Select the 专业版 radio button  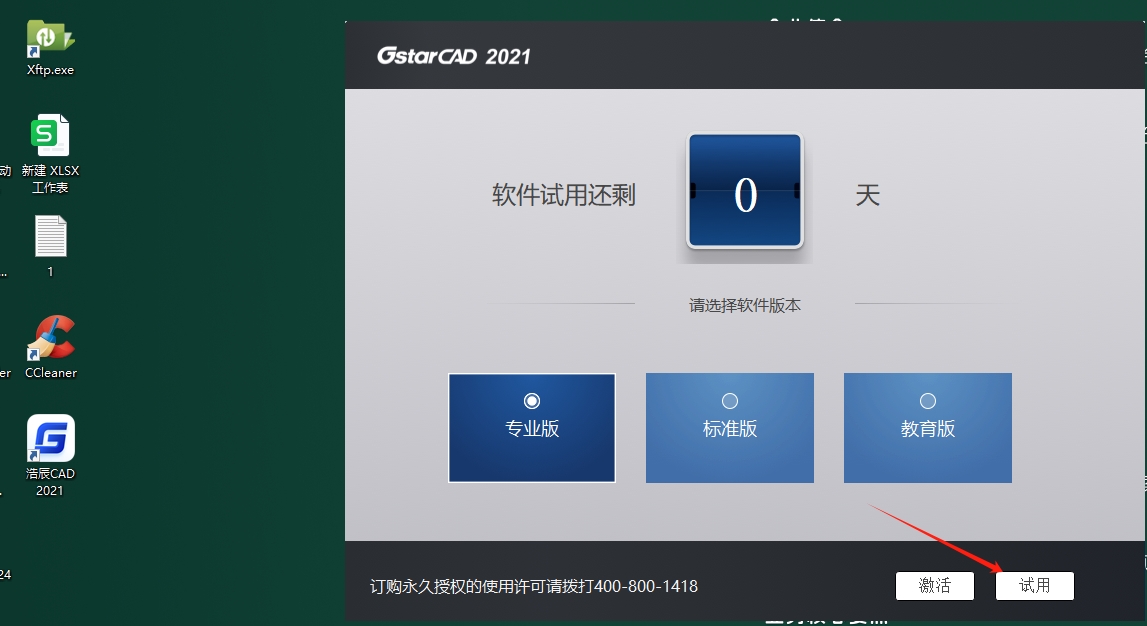[x=532, y=401]
